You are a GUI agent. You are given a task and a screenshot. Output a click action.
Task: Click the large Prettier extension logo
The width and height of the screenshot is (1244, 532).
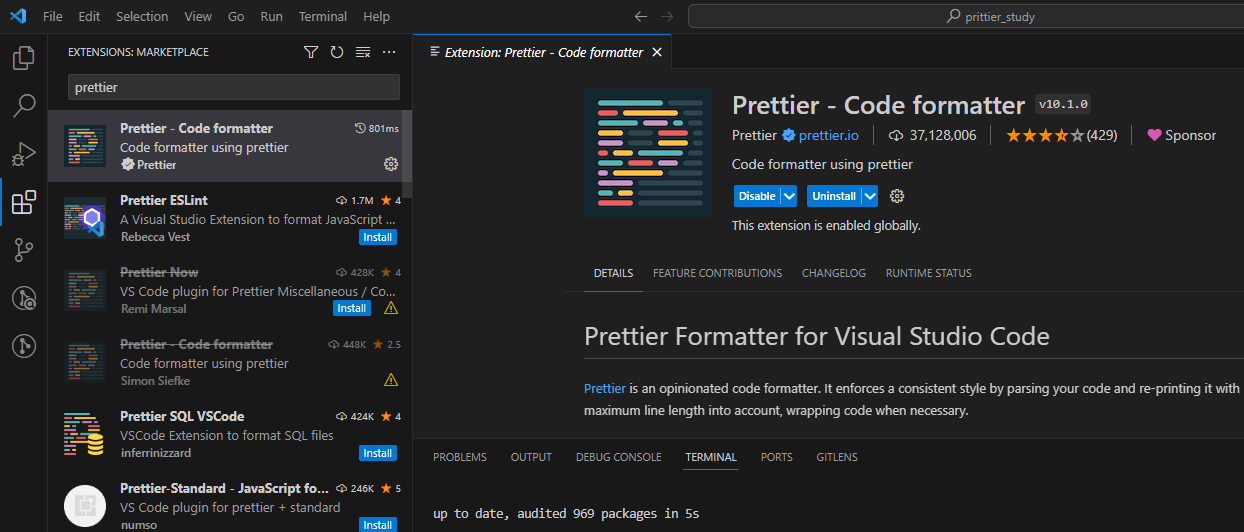[x=648, y=153]
